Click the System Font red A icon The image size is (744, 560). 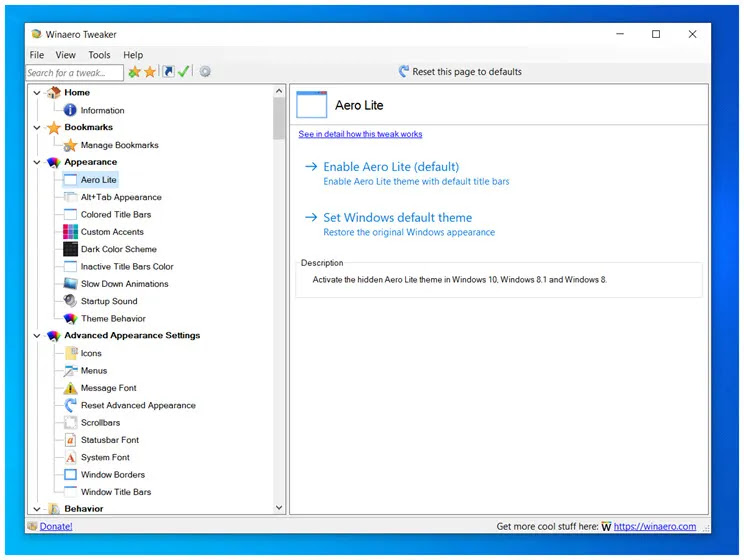point(70,457)
